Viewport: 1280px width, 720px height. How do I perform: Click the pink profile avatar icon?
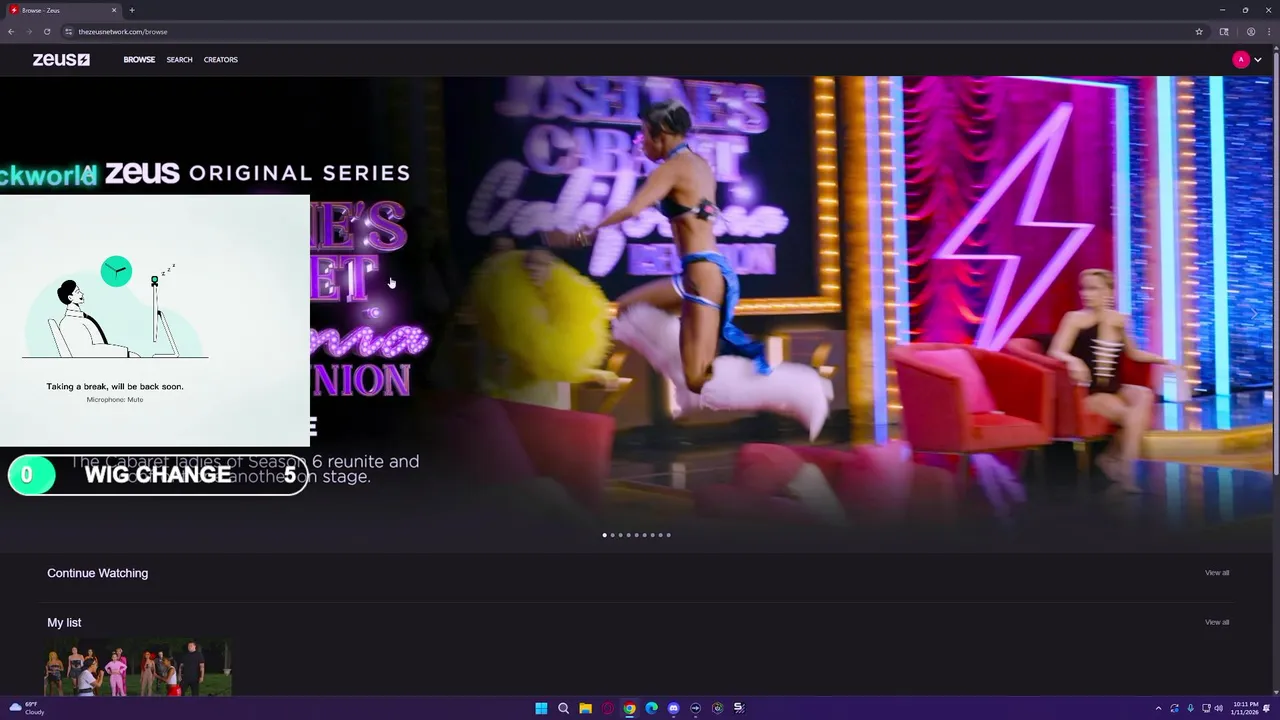click(x=1241, y=60)
